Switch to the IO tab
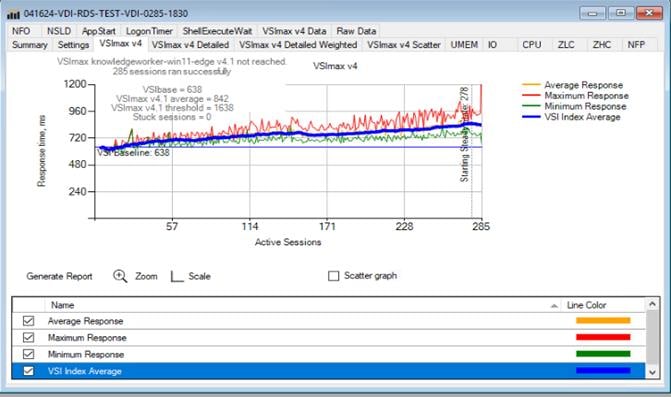671x397 pixels. (x=493, y=45)
